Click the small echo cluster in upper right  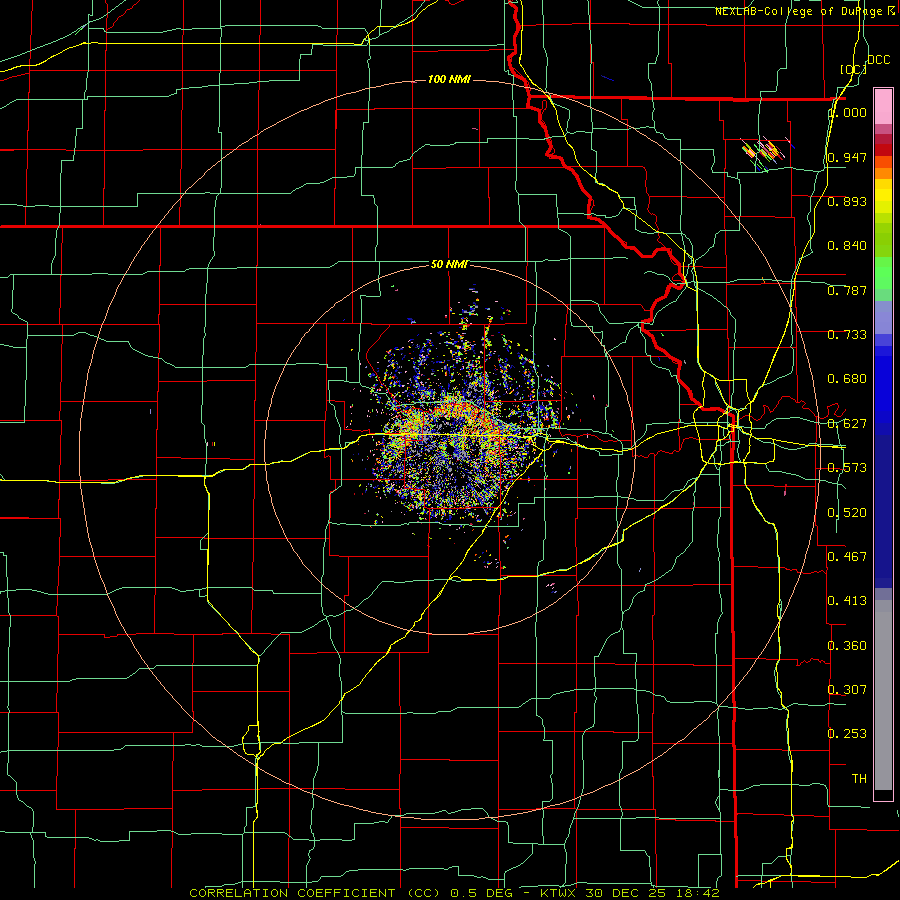click(765, 152)
